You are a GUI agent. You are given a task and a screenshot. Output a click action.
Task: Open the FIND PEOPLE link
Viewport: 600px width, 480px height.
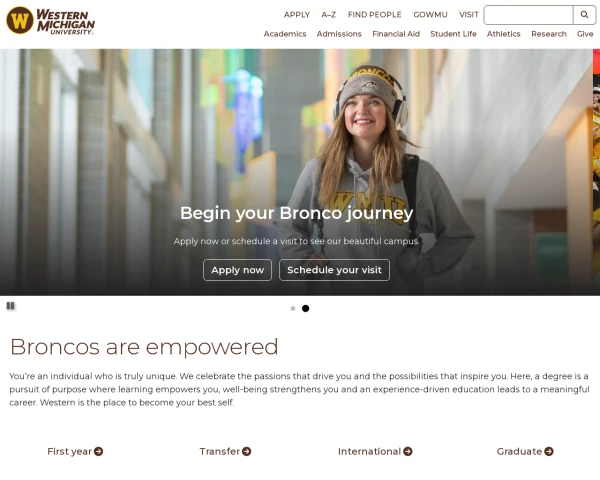(374, 15)
